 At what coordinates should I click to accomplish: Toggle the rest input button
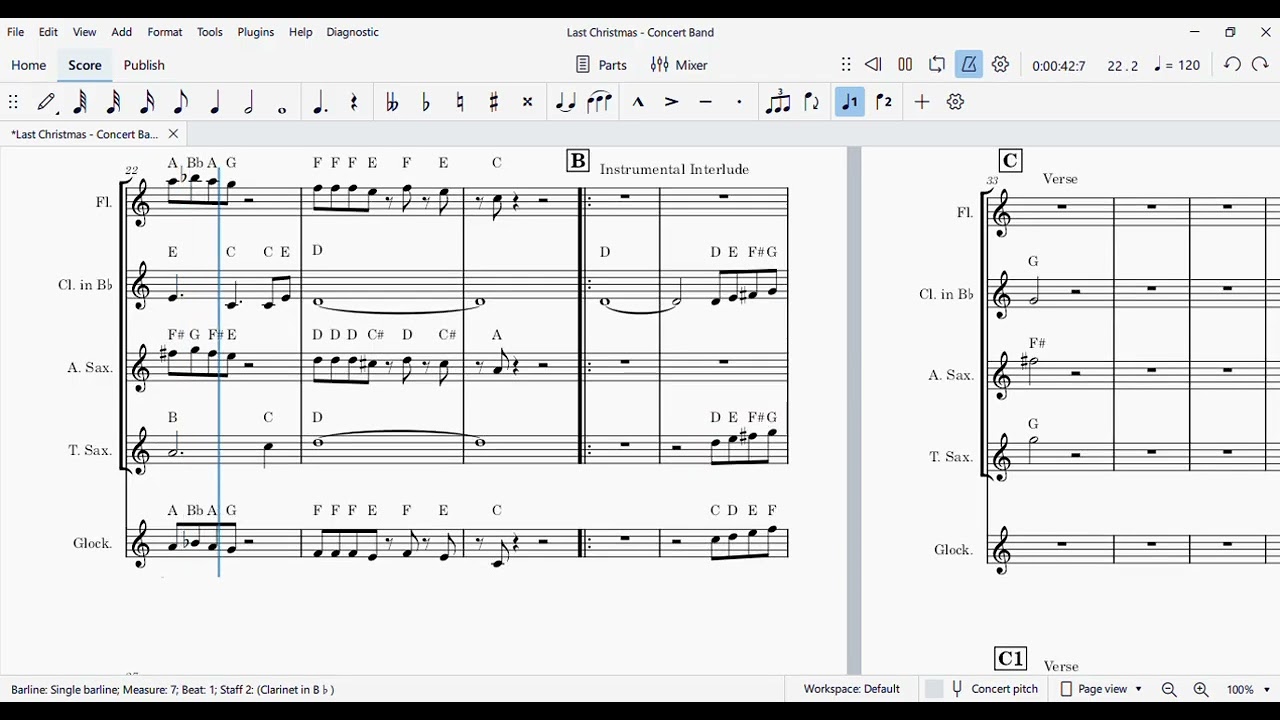(x=354, y=102)
